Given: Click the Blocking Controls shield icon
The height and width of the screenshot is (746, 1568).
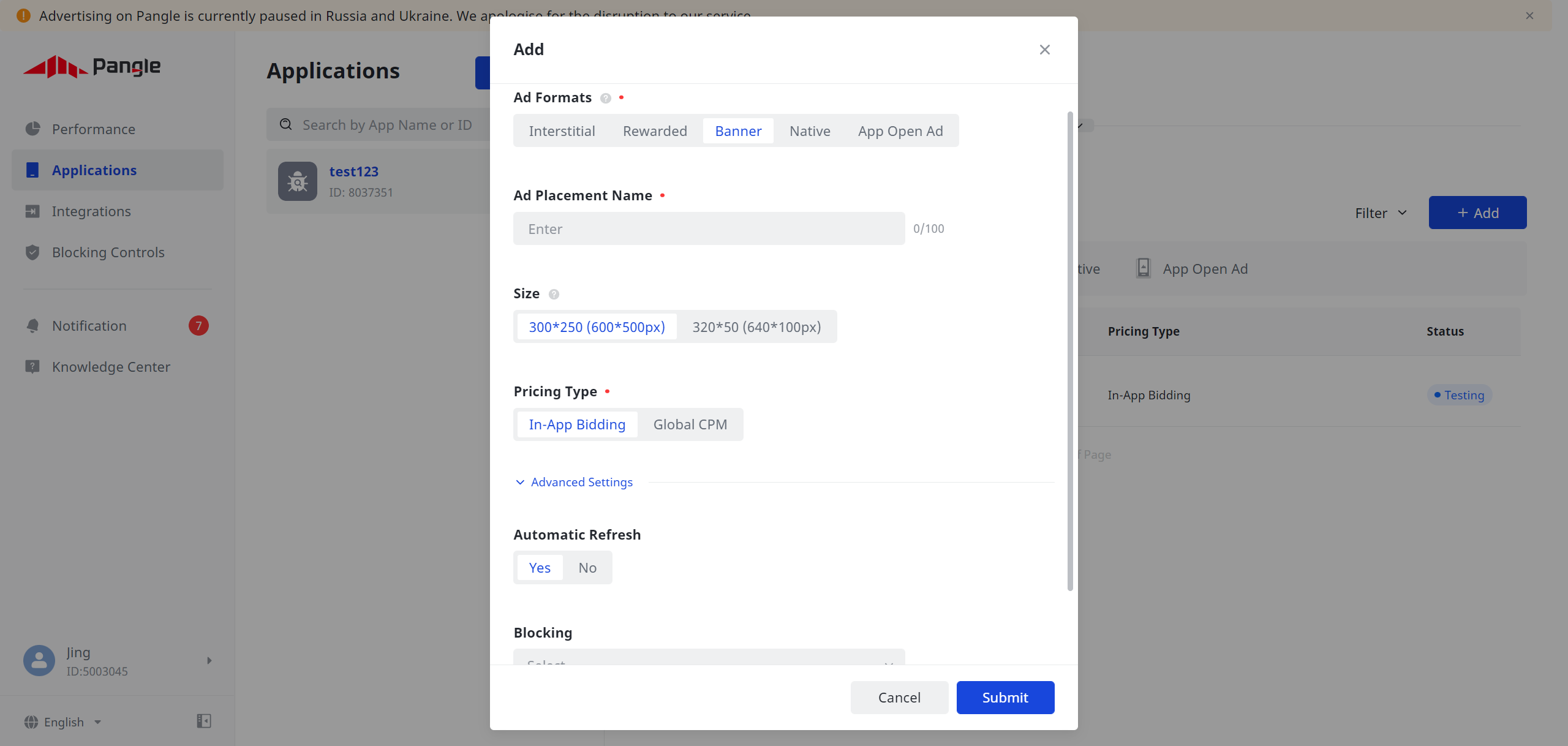Looking at the screenshot, I should click(x=32, y=252).
